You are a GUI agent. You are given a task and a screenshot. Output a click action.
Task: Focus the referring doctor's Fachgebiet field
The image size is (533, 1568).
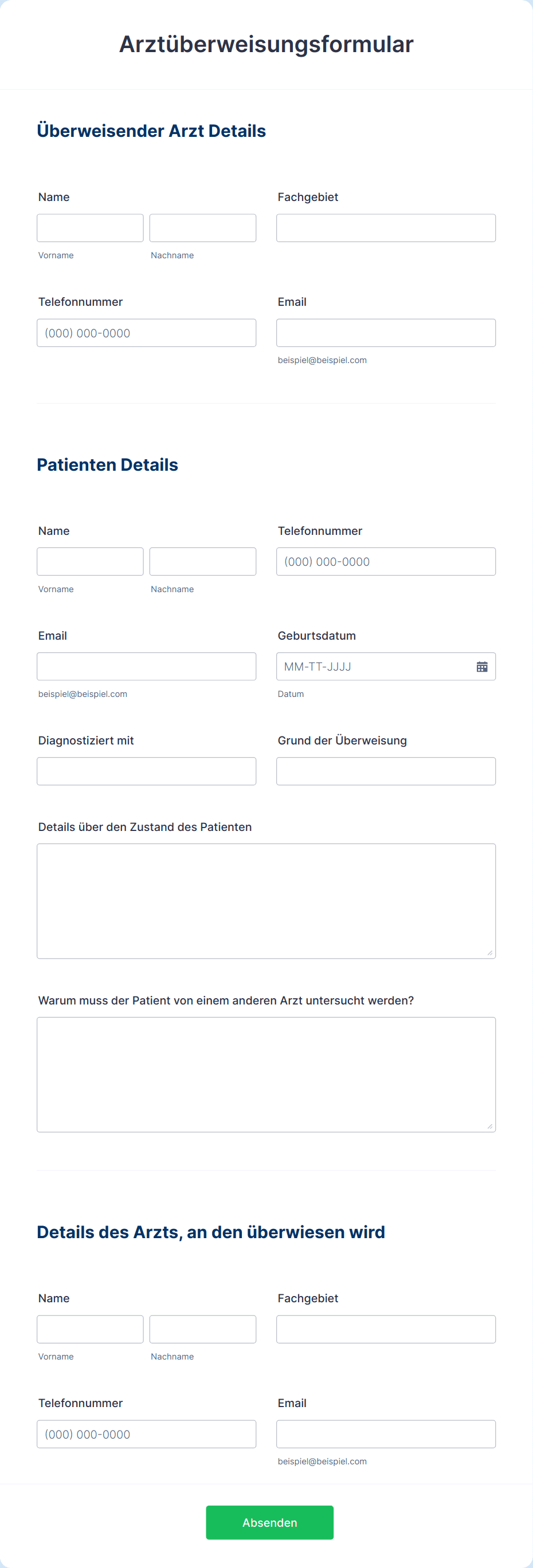pyautogui.click(x=386, y=228)
